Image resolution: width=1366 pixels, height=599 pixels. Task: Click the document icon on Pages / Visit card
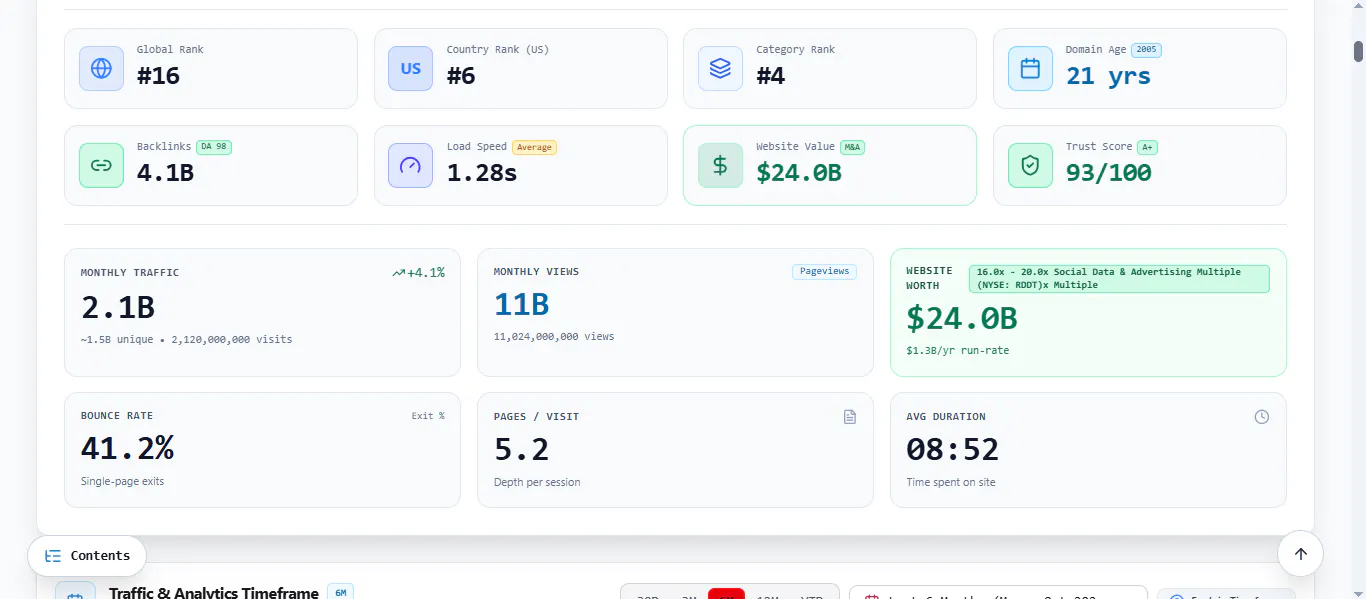850,417
